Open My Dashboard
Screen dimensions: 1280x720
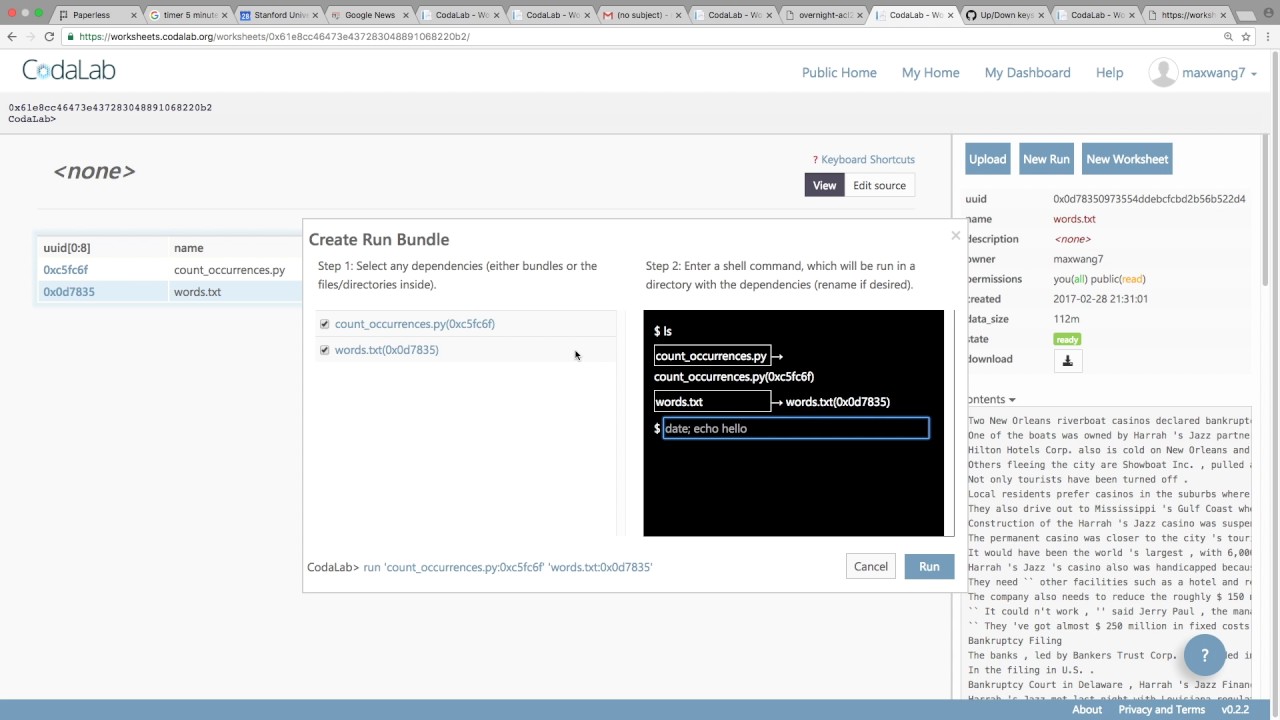[x=1027, y=72]
